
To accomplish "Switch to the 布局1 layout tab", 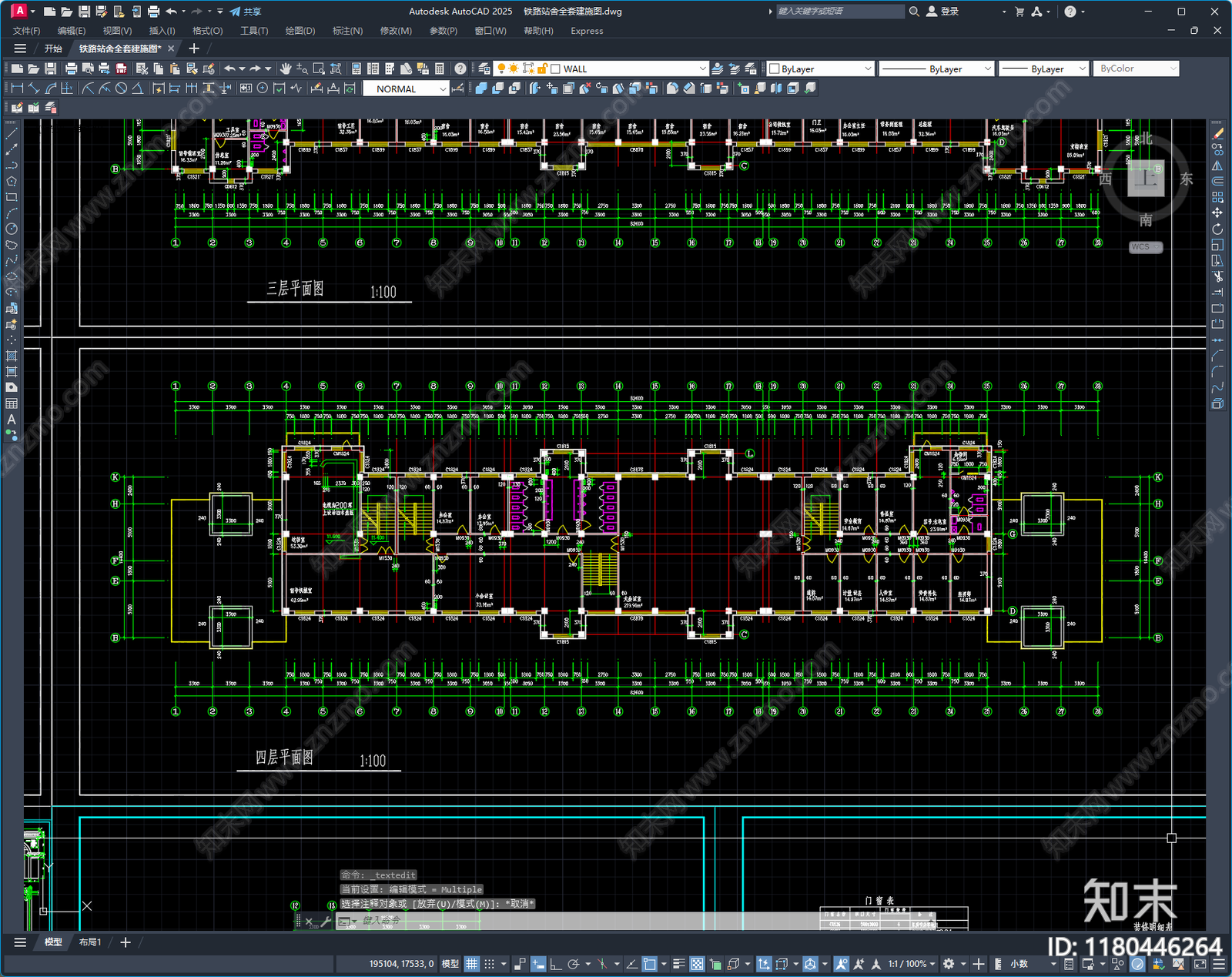I will click(90, 942).
